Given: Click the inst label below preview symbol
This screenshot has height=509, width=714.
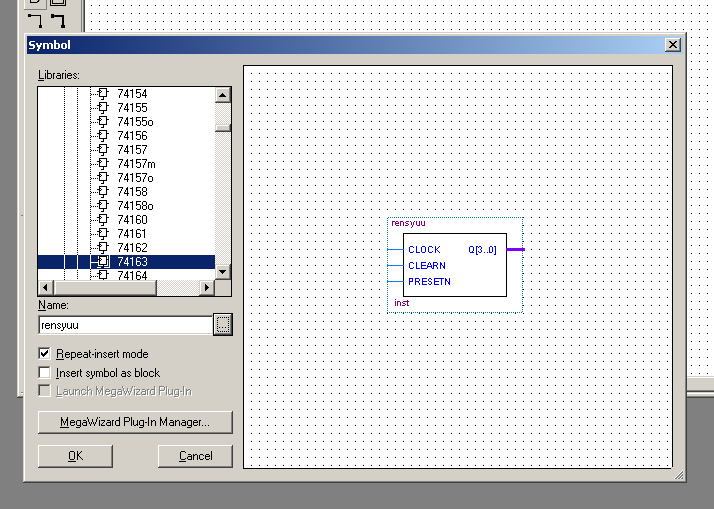Looking at the screenshot, I should (402, 303).
